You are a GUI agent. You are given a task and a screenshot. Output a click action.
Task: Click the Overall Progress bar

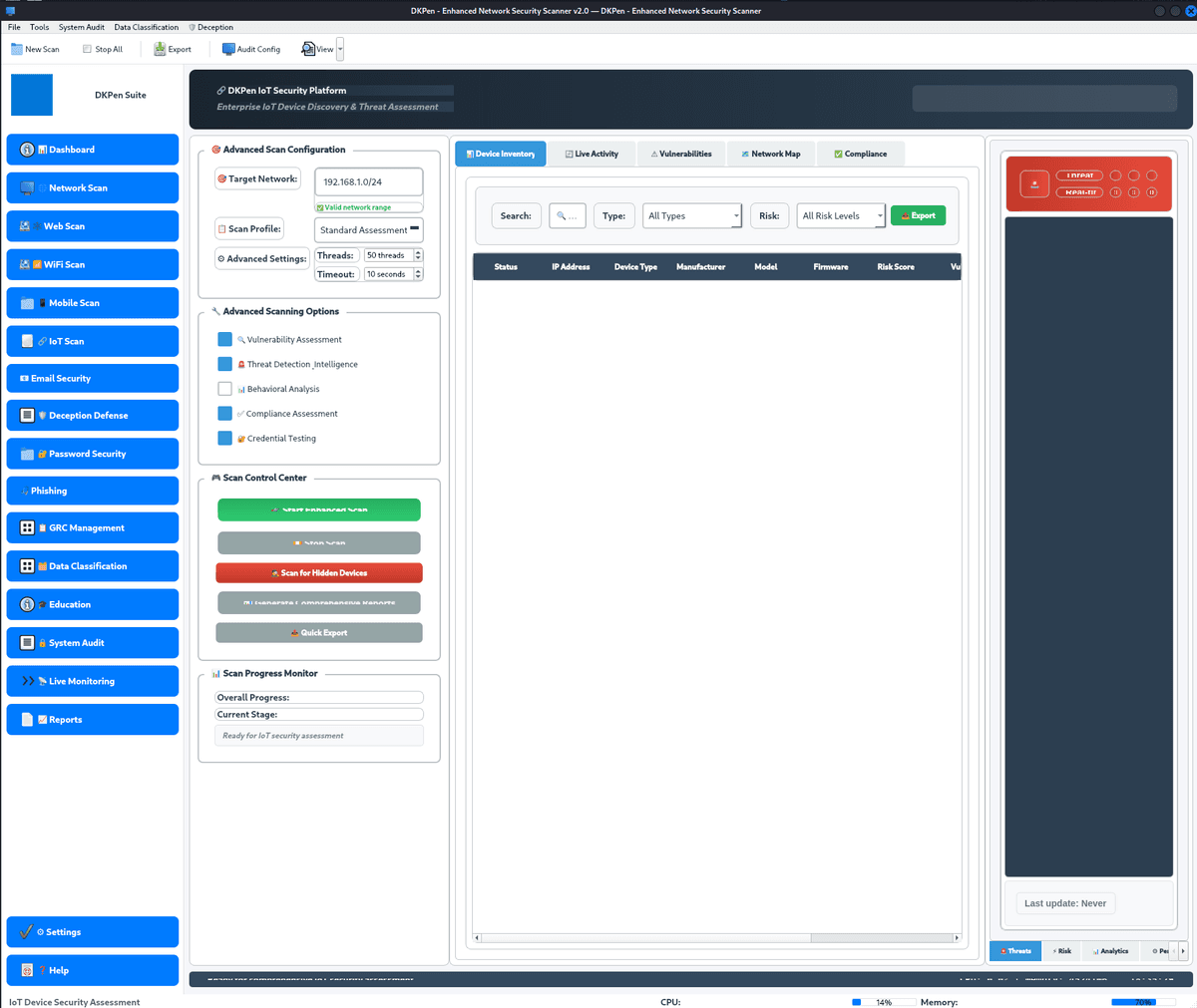(318, 697)
